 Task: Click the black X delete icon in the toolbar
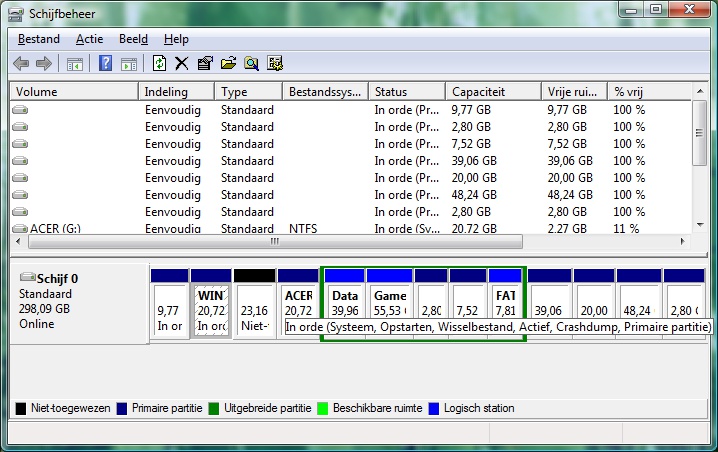[x=181, y=64]
